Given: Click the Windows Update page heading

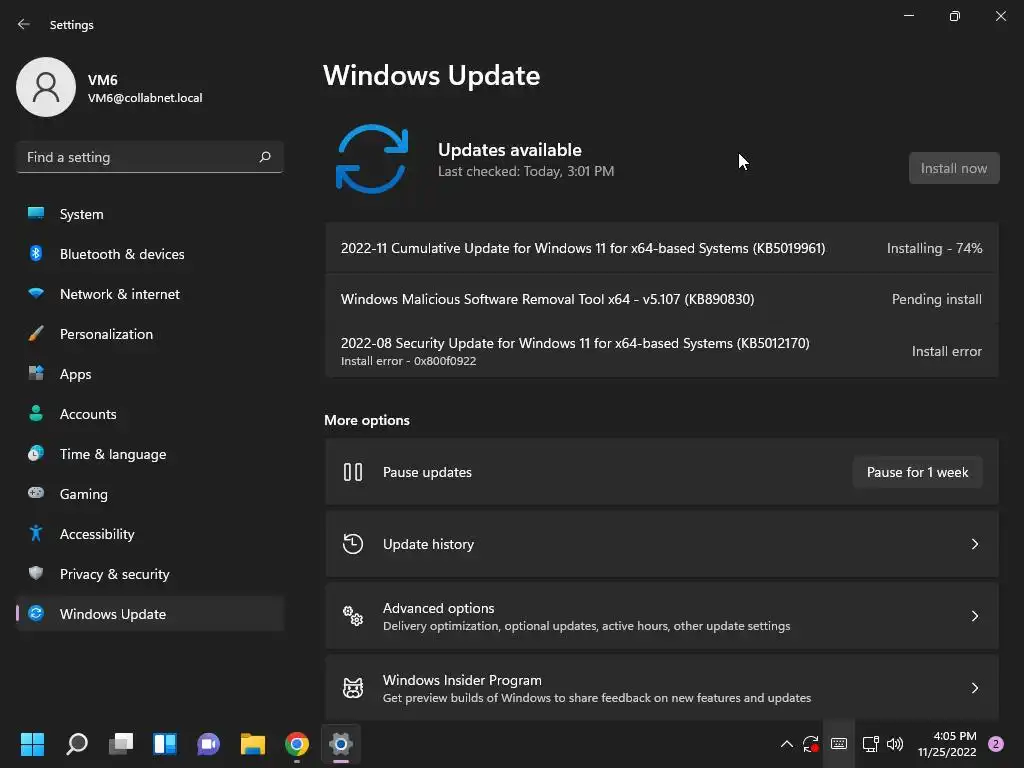Looking at the screenshot, I should [432, 76].
